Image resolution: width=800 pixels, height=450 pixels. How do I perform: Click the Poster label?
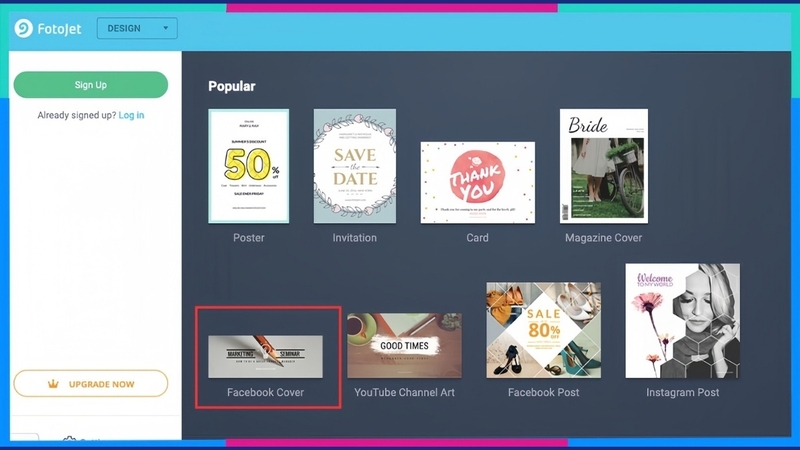point(248,238)
